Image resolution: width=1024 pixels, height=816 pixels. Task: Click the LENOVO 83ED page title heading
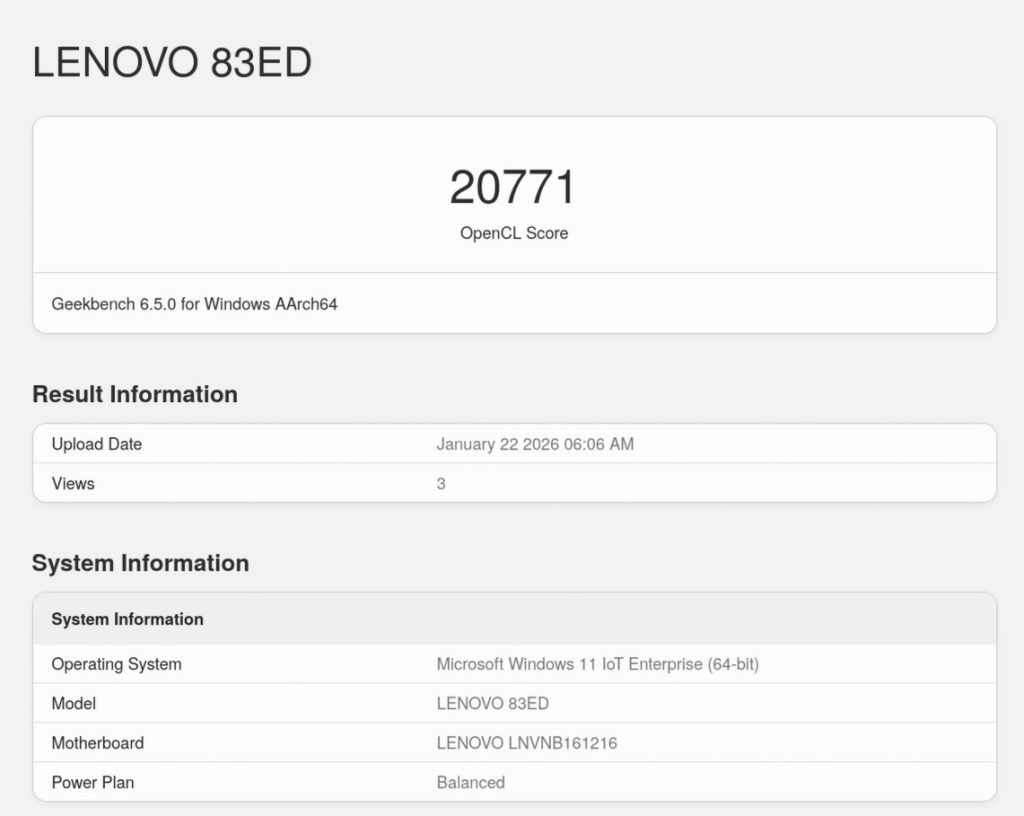point(172,62)
